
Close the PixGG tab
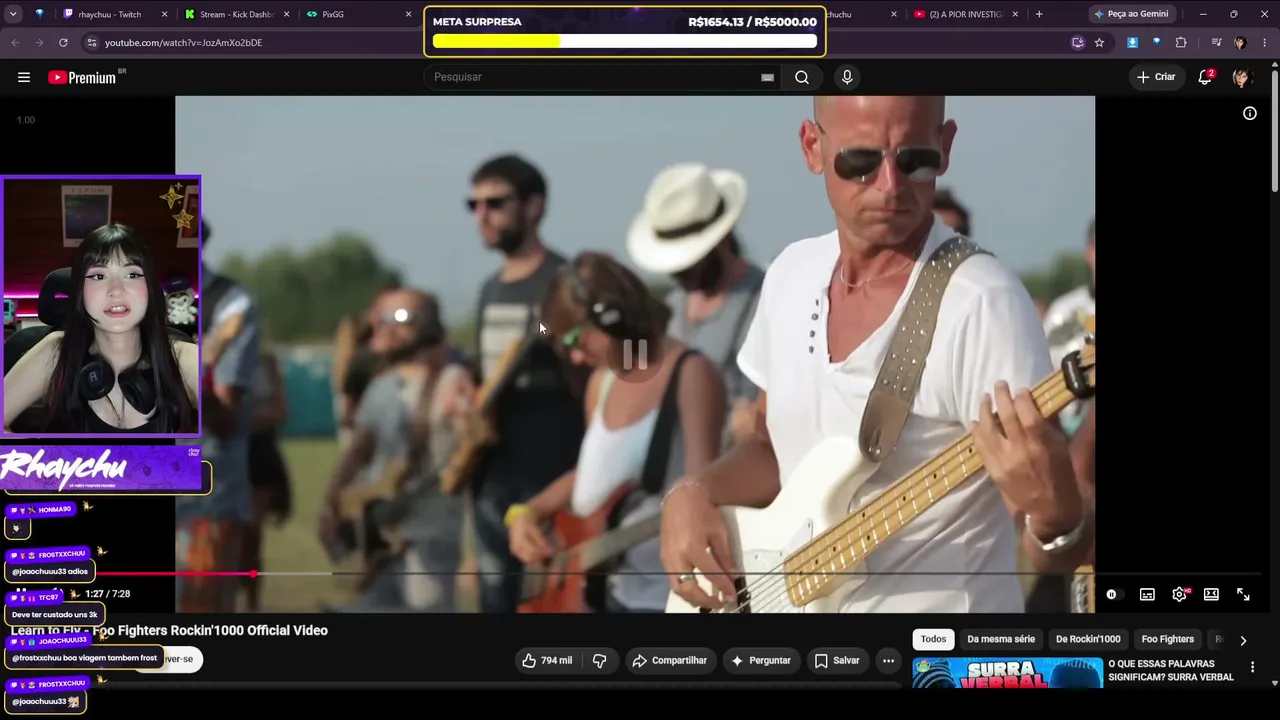point(408,14)
